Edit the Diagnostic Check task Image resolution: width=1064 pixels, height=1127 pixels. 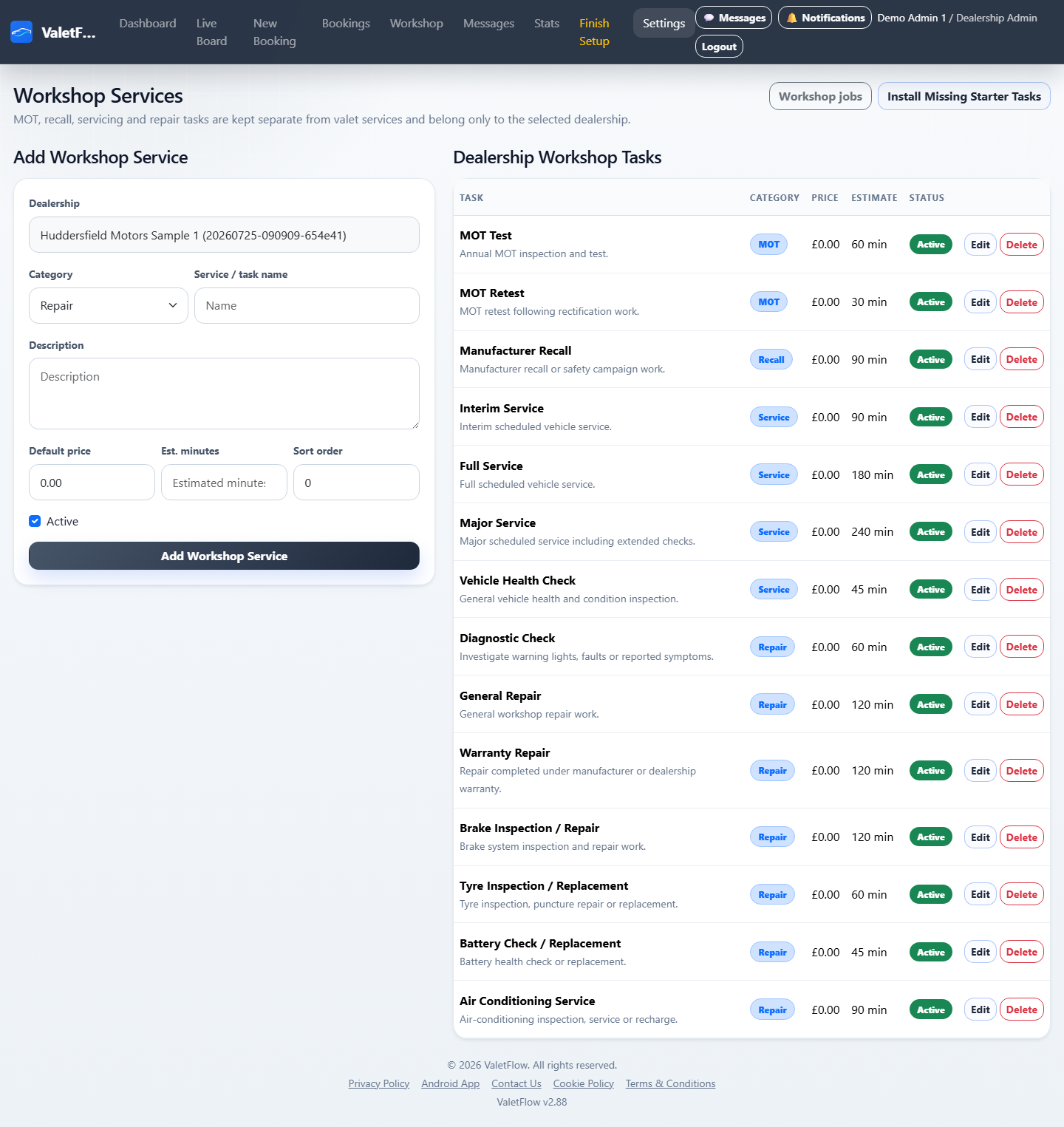[x=981, y=647]
